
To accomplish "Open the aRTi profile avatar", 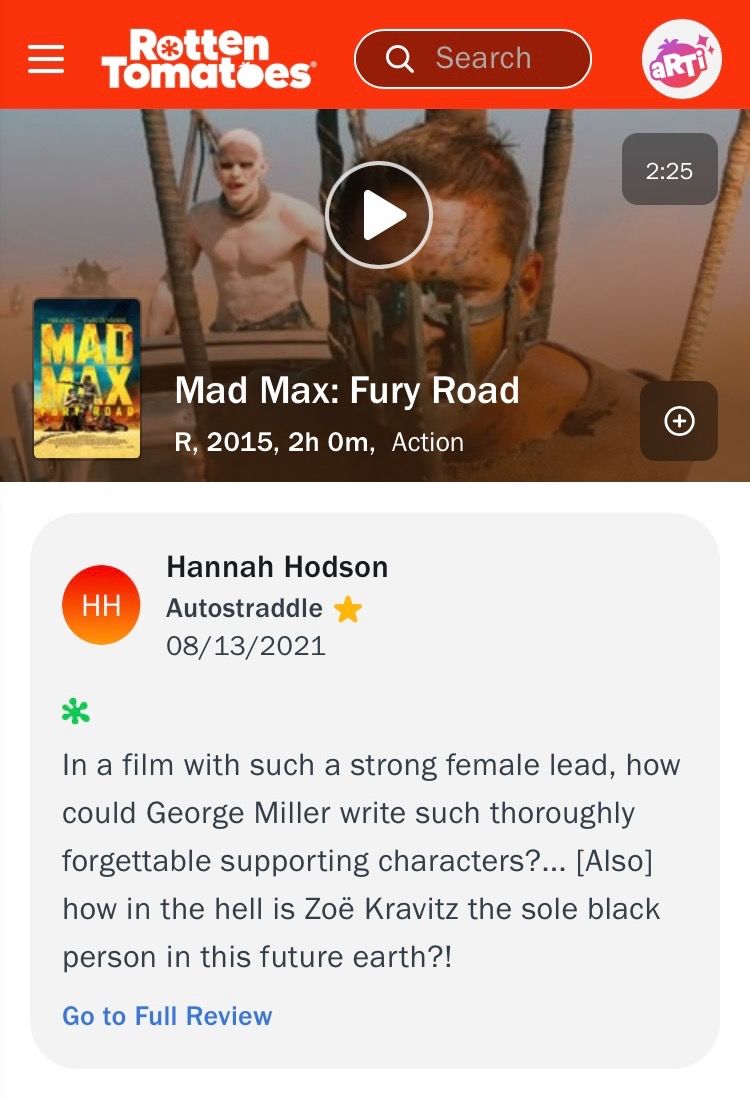I will pyautogui.click(x=681, y=59).
